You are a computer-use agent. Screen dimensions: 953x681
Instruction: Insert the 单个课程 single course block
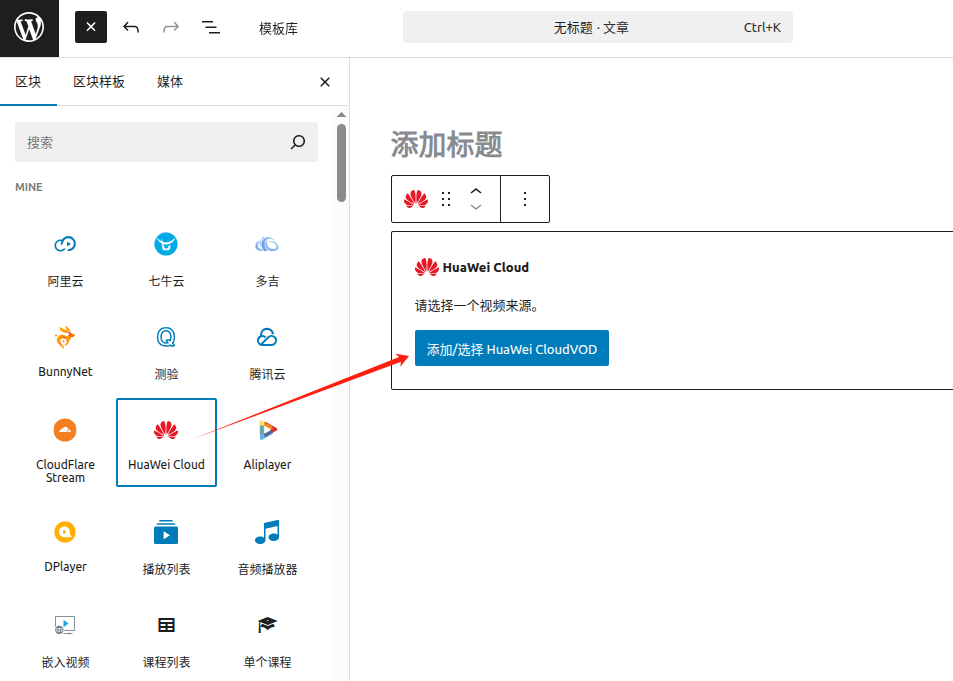click(x=267, y=640)
